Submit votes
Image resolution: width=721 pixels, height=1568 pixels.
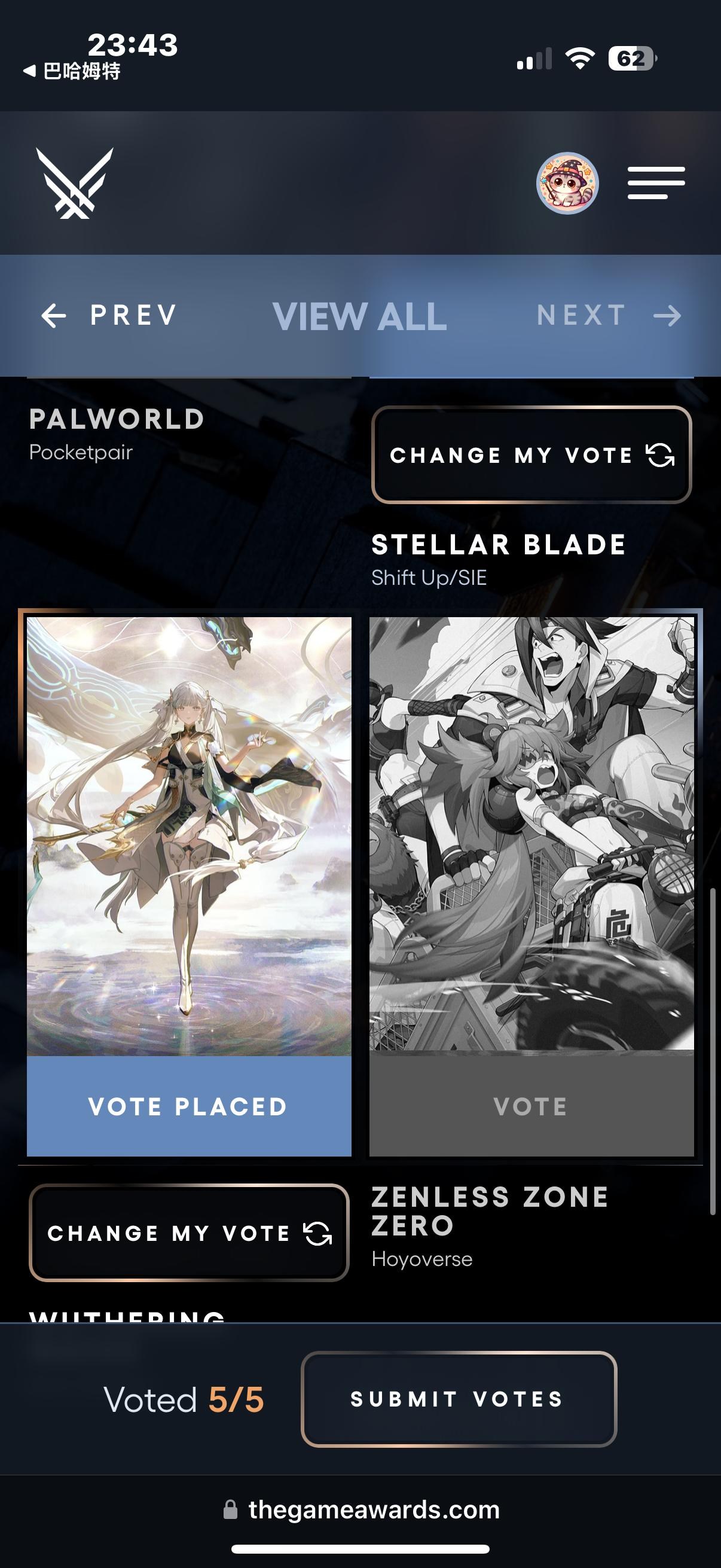pos(459,1399)
